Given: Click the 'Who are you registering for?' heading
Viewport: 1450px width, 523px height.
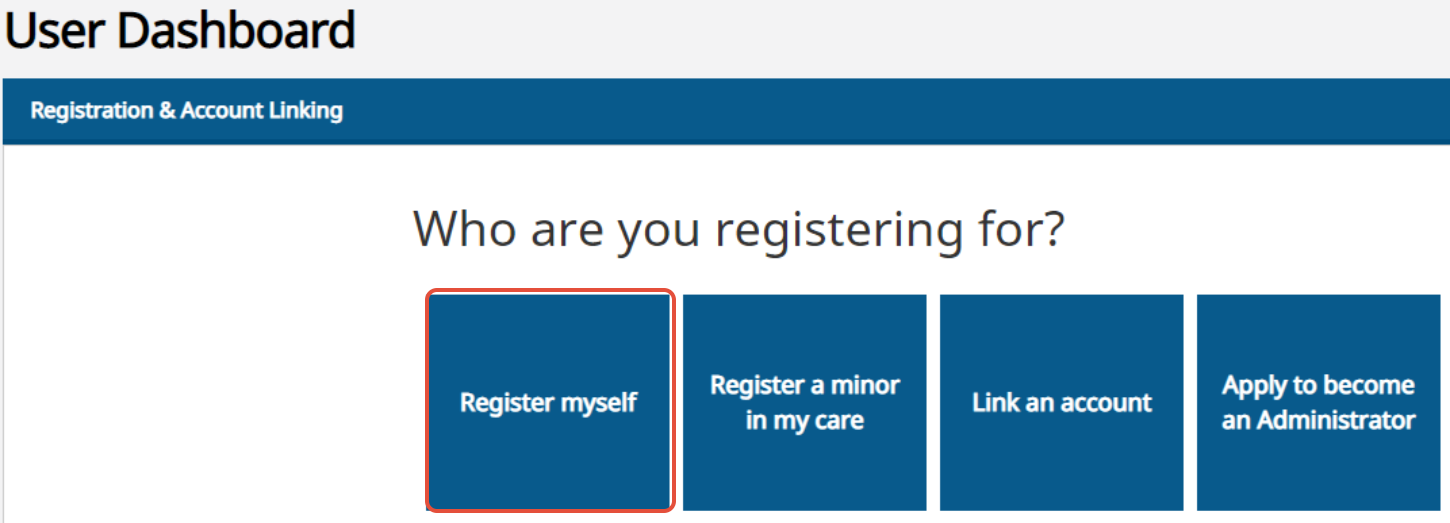Looking at the screenshot, I should (x=739, y=229).
